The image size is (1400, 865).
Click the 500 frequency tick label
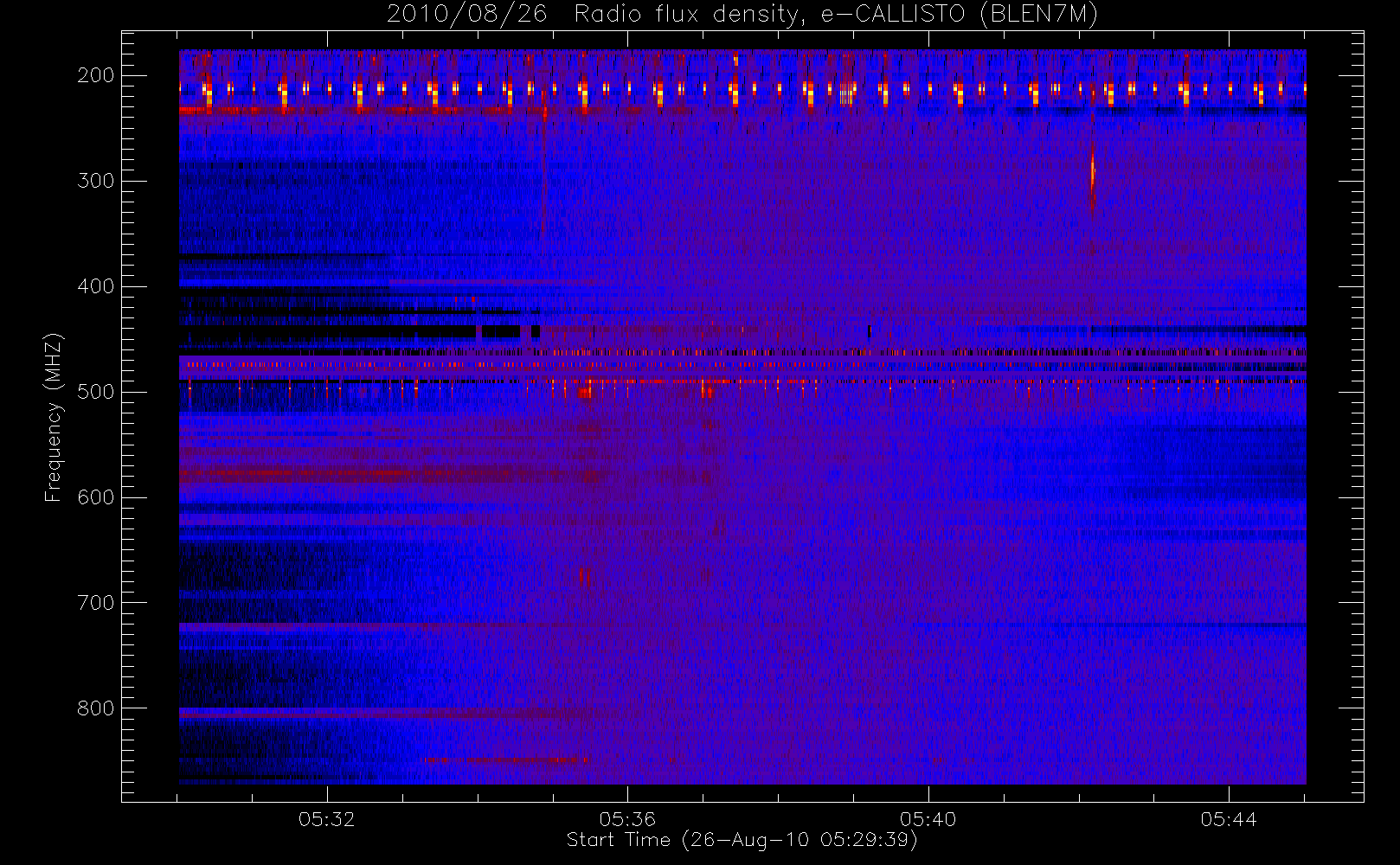(96, 392)
